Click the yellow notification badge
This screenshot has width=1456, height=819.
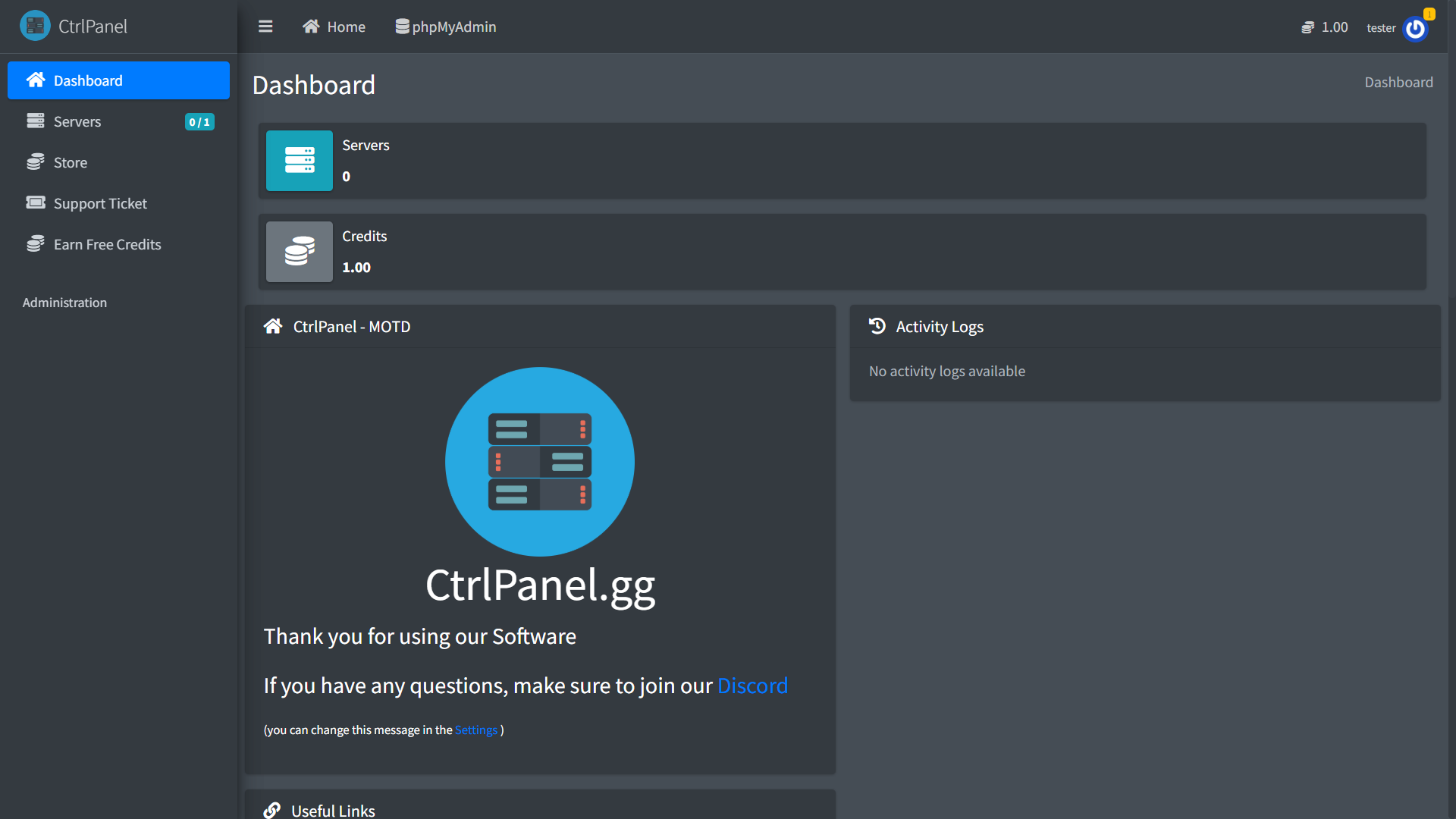pyautogui.click(x=1429, y=14)
